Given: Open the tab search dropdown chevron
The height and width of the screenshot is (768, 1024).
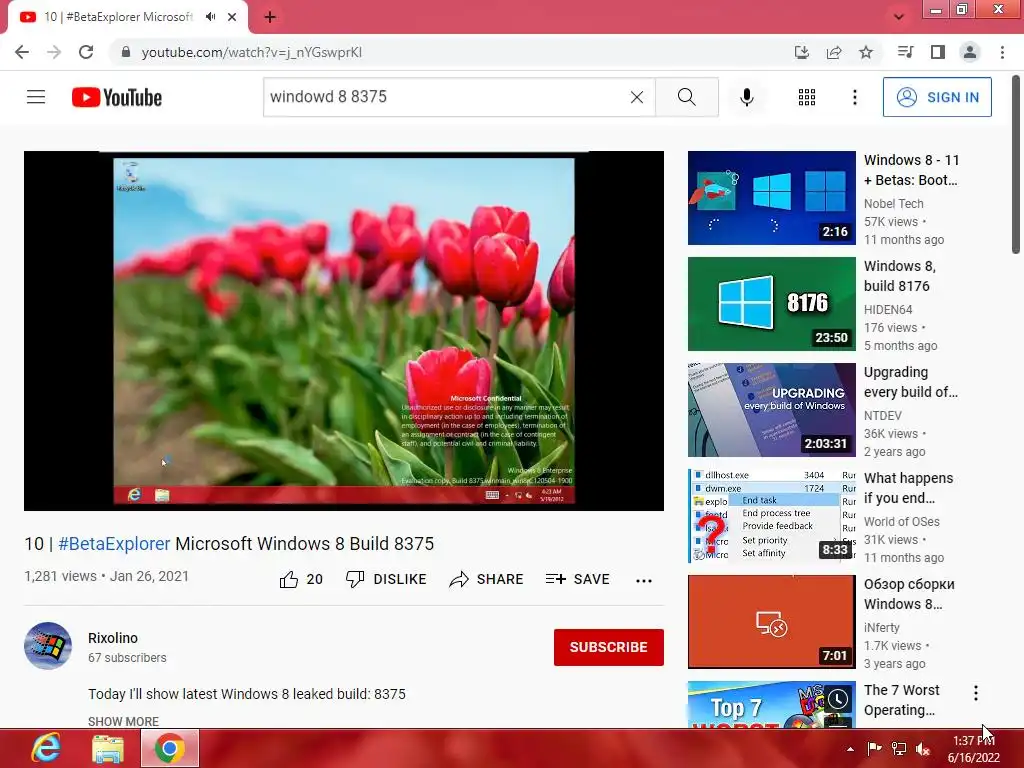Looking at the screenshot, I should (899, 17).
